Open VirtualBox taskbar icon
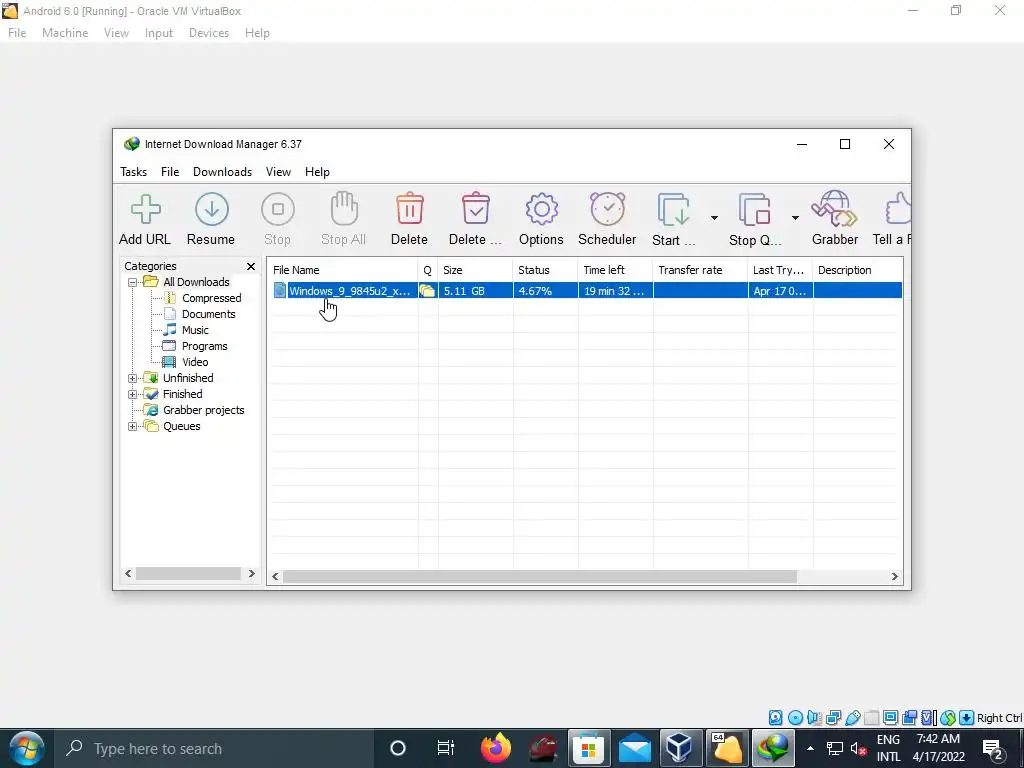 coord(679,748)
